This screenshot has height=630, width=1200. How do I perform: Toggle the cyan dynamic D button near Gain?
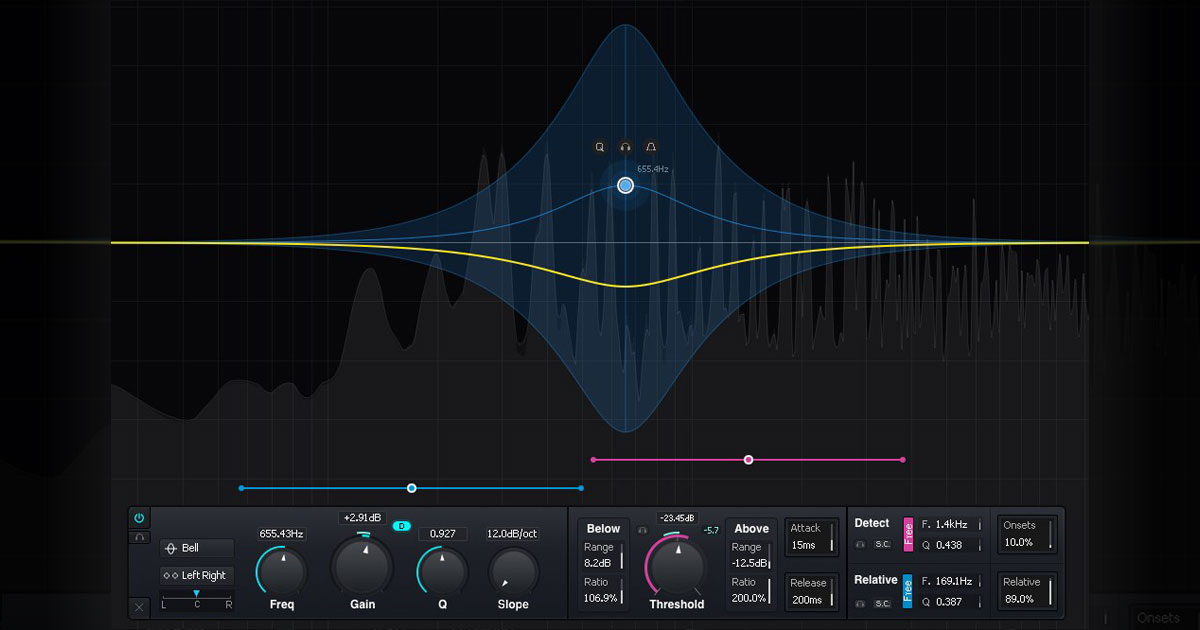(402, 526)
